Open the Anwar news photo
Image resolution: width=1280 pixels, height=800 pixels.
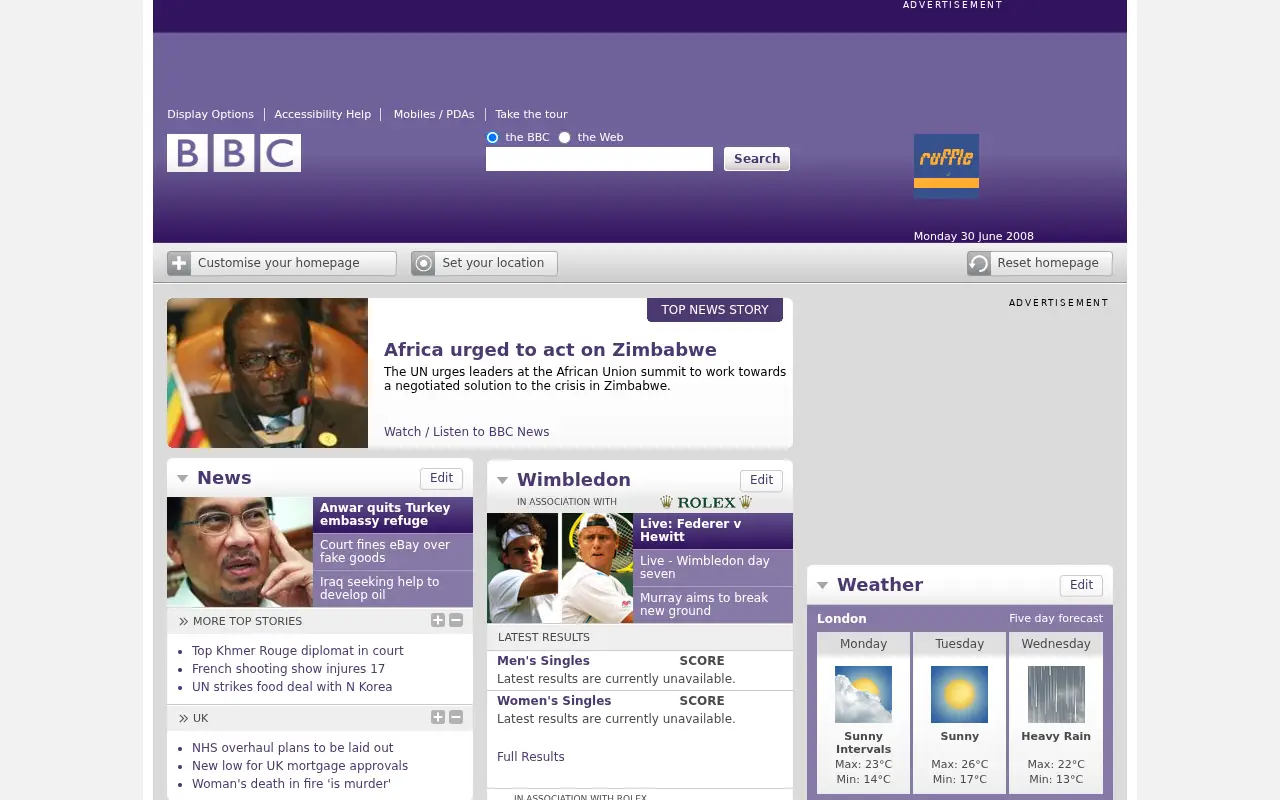point(240,552)
